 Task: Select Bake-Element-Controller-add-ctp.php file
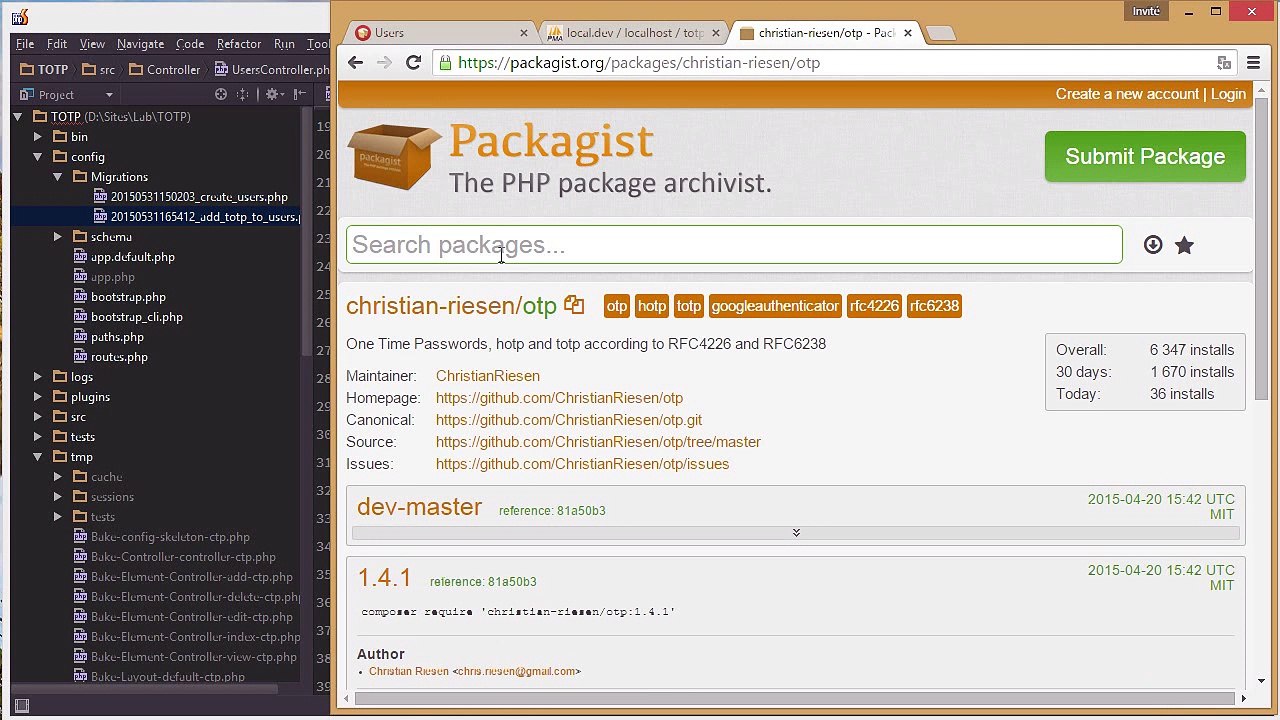point(192,577)
